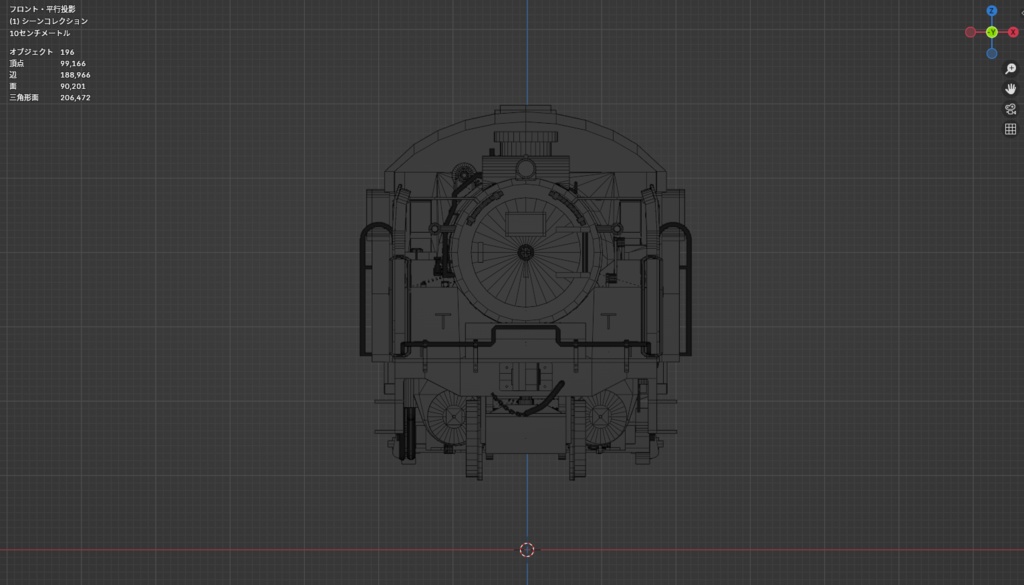Screen dimensions: 1024x585
Task: Click the 'フロント・平行投影' view label
Action: [x=42, y=9]
